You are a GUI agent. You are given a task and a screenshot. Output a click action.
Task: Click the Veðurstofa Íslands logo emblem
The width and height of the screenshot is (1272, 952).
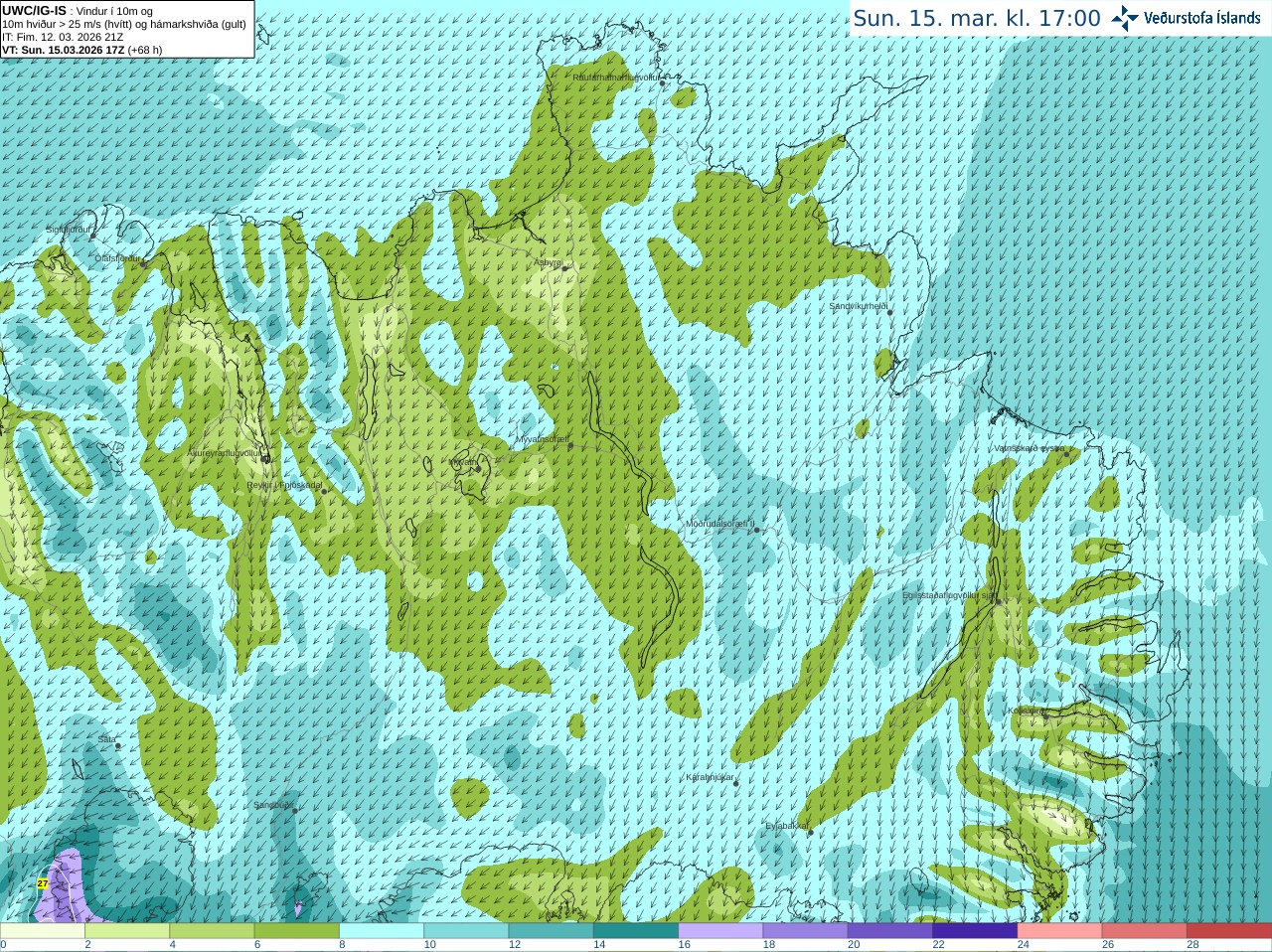click(1125, 18)
